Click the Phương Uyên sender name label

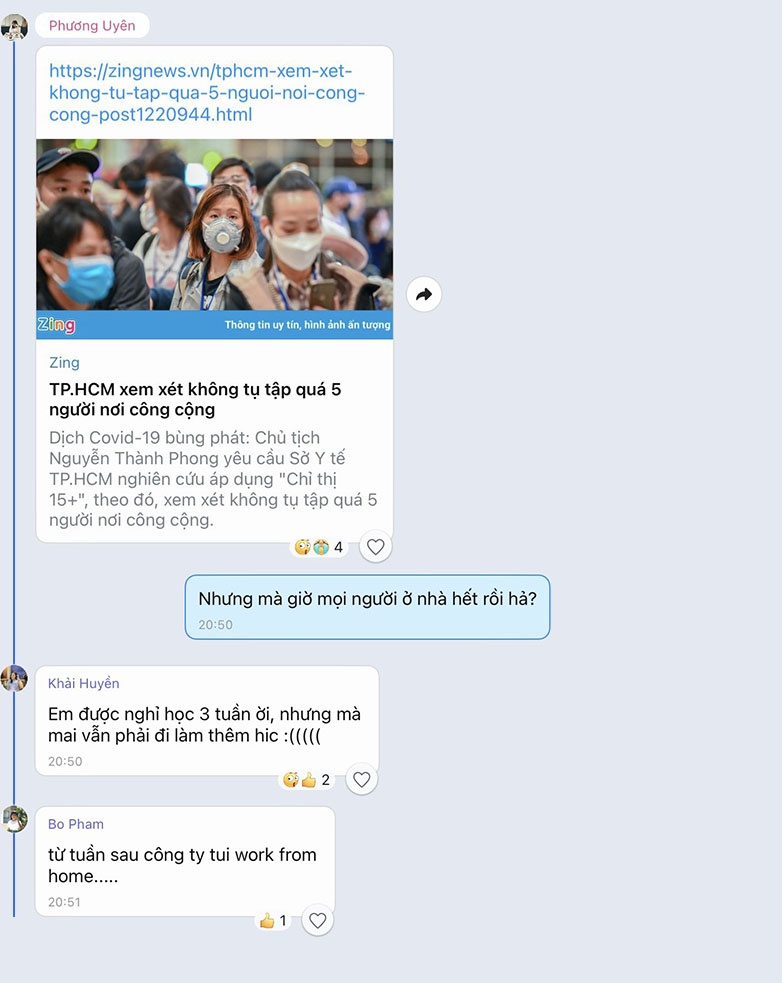point(92,26)
